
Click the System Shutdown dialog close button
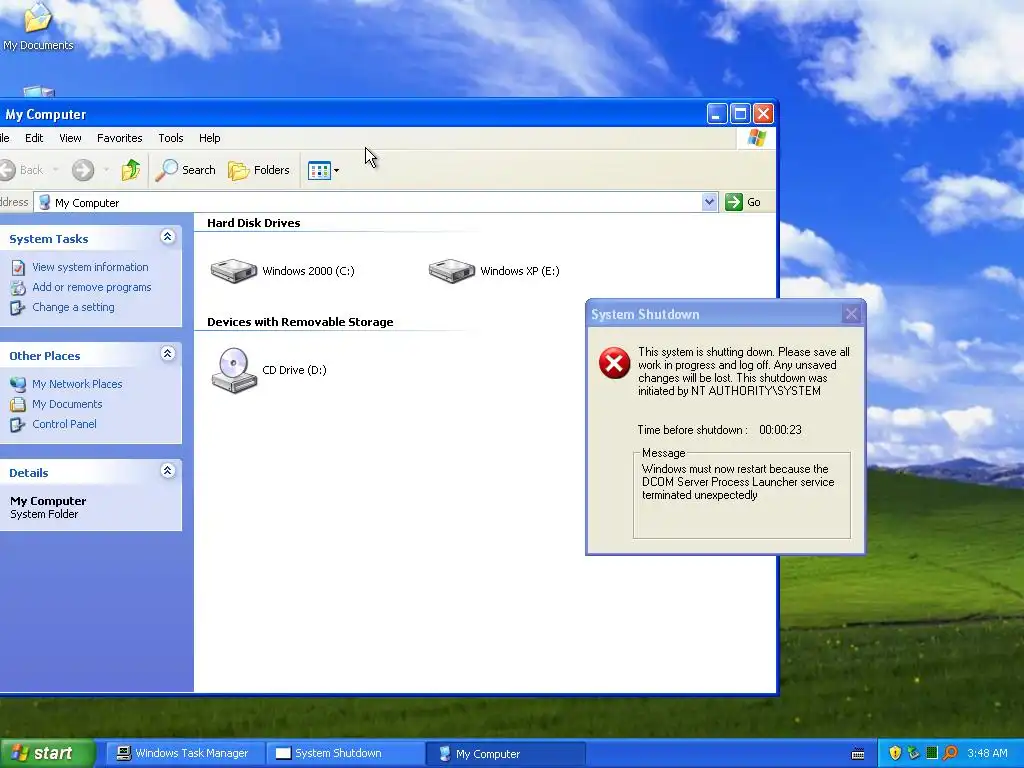tap(851, 314)
